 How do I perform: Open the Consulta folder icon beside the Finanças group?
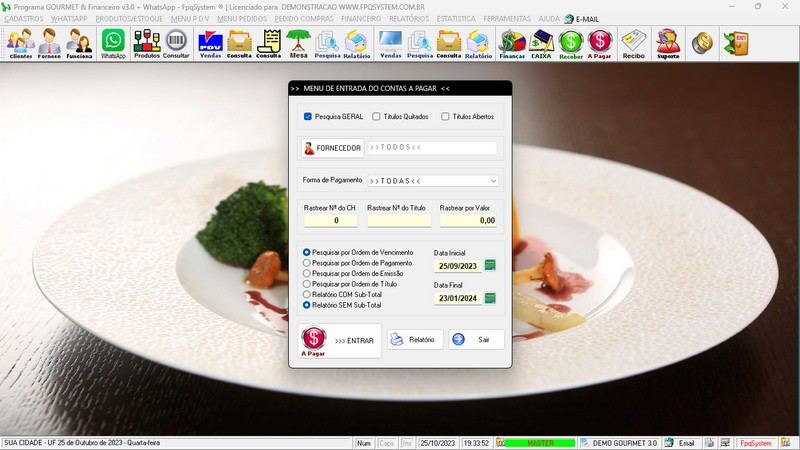pyautogui.click(x=449, y=43)
